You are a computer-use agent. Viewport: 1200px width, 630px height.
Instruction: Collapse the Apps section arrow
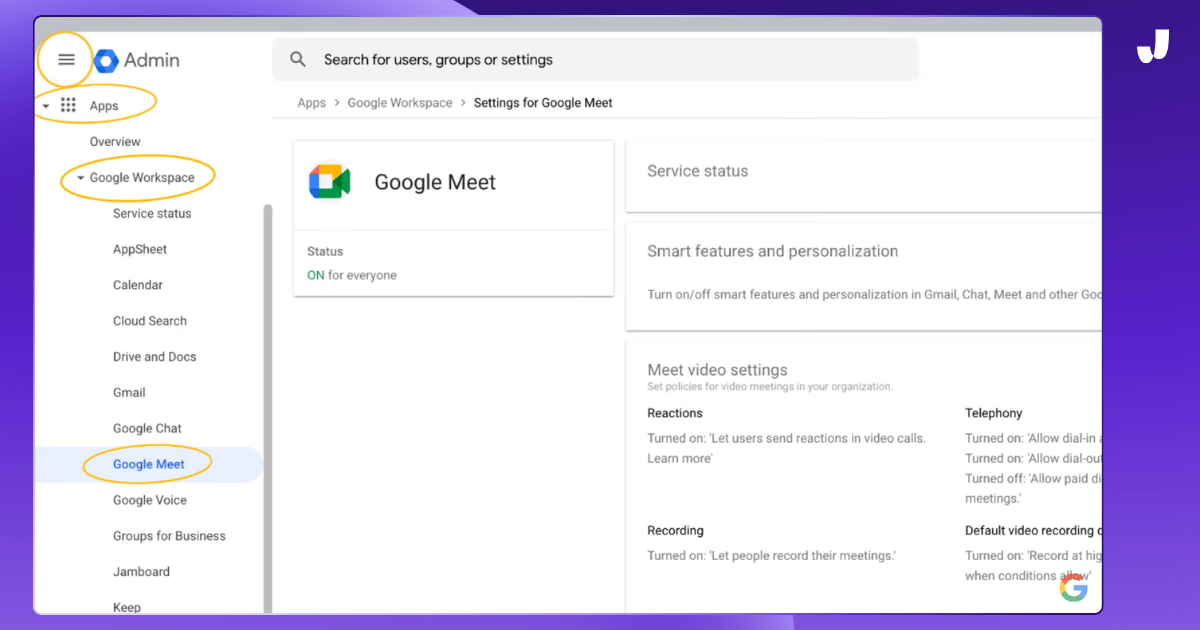(46, 106)
